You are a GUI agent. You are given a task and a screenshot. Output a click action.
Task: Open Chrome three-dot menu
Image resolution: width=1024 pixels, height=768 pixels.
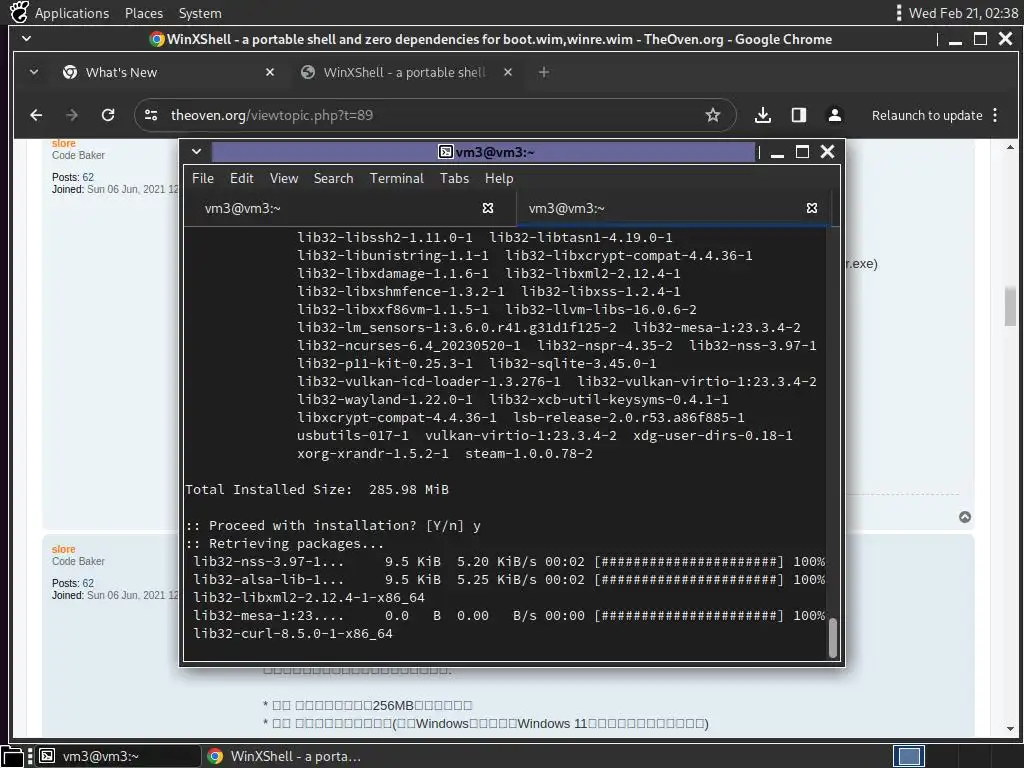tap(995, 116)
